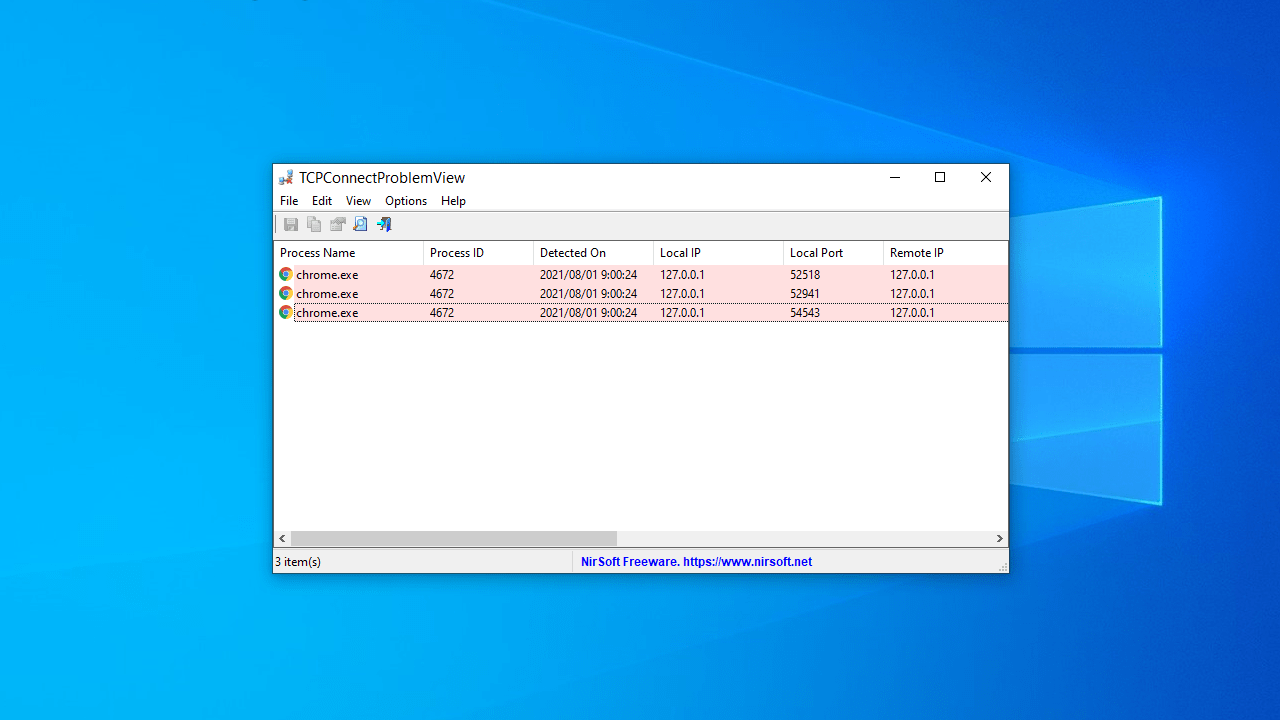Sort by Remote IP column header
Viewport: 1280px width, 720px height.
[x=946, y=253]
